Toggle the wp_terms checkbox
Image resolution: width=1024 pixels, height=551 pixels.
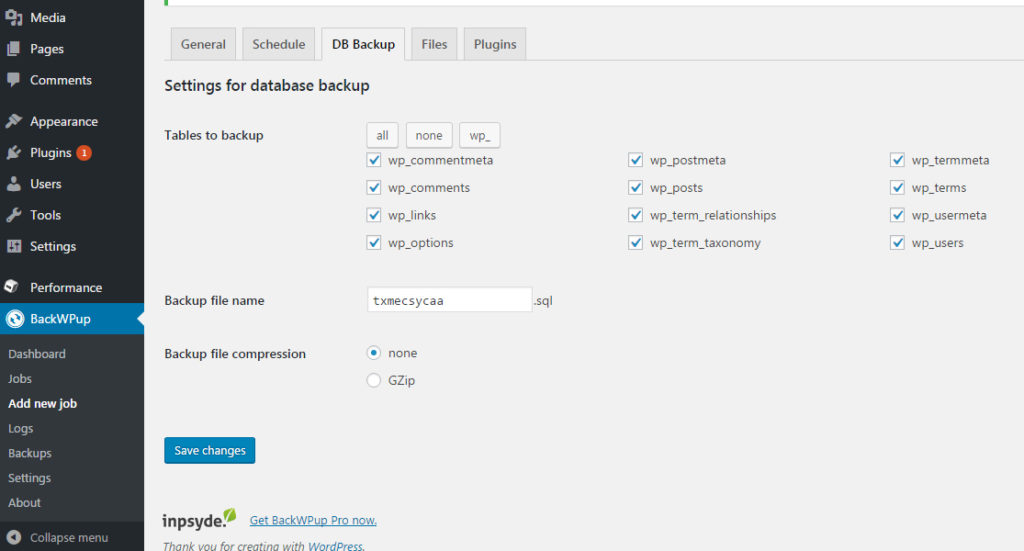point(897,187)
